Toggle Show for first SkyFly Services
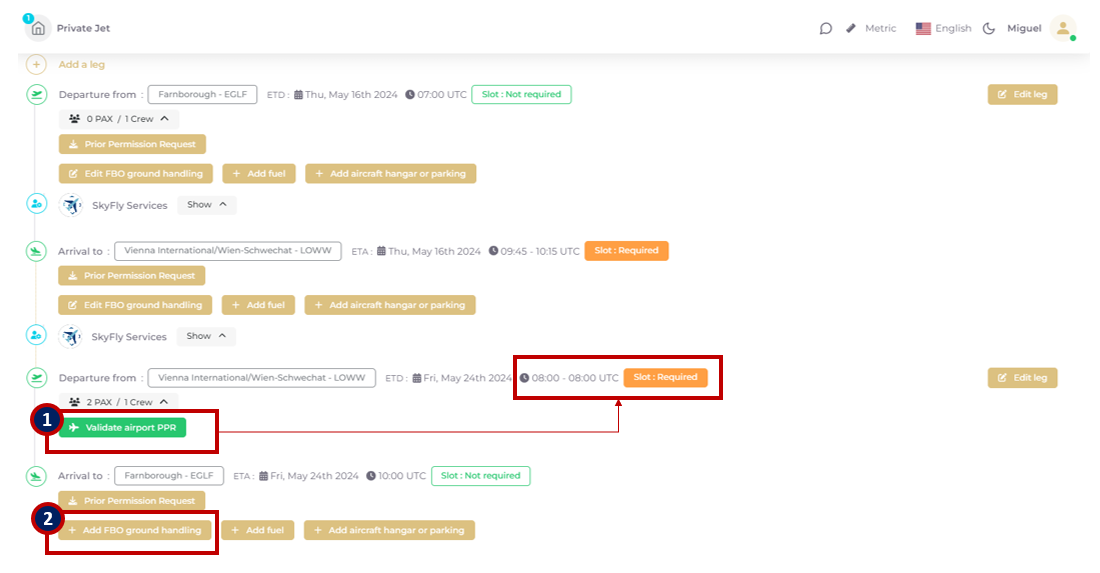This screenshot has width=1100, height=573. pyautogui.click(x=206, y=204)
